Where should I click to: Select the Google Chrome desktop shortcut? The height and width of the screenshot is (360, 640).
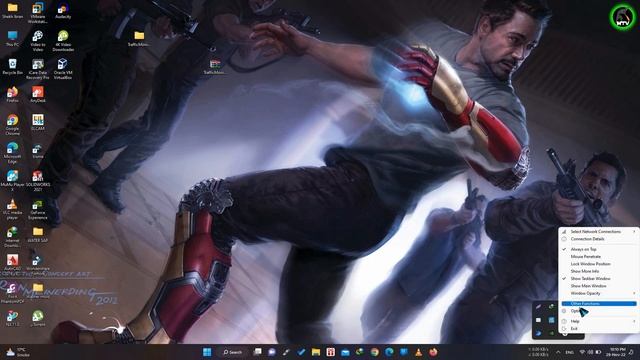click(x=12, y=124)
